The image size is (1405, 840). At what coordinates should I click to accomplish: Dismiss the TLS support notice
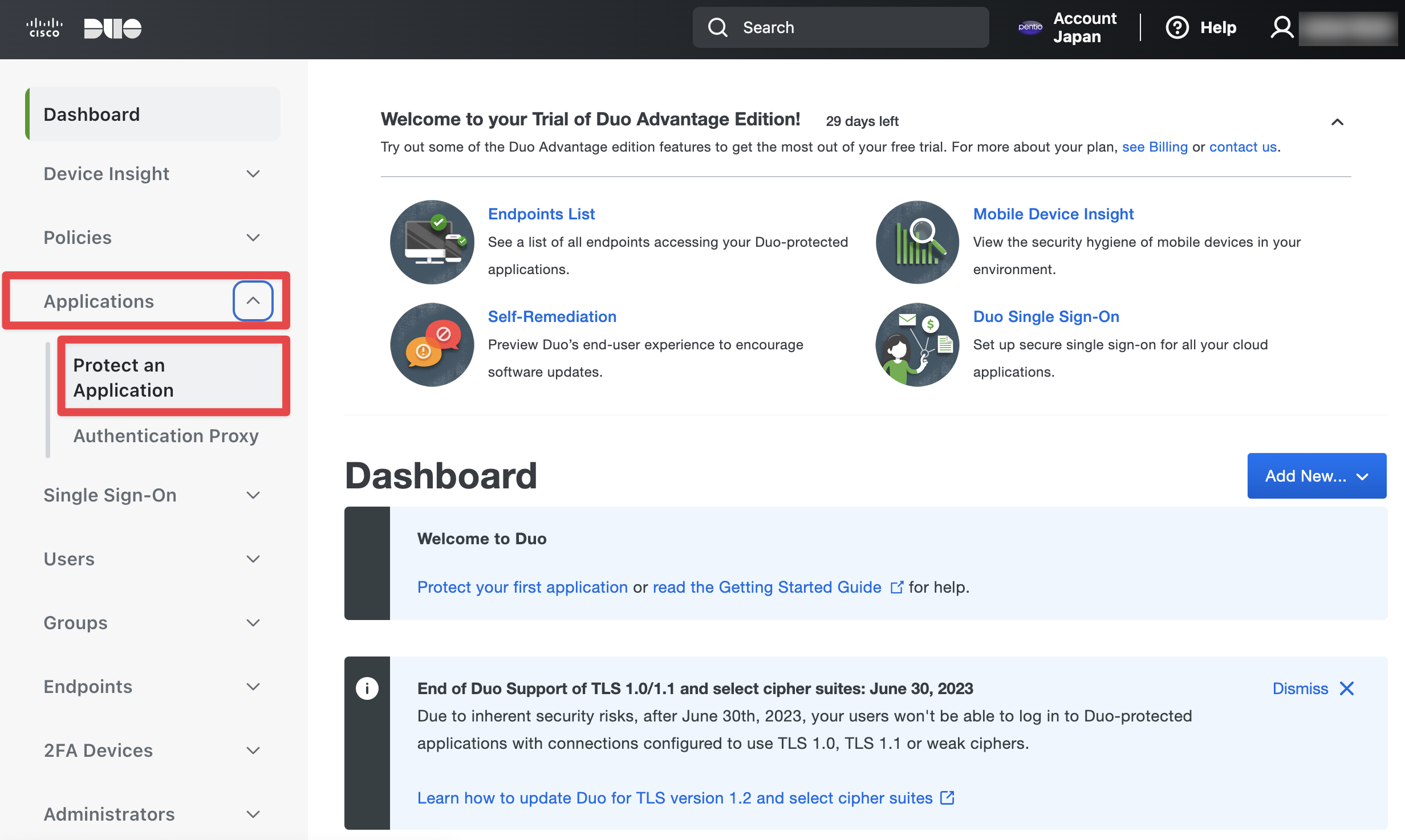(1300, 688)
